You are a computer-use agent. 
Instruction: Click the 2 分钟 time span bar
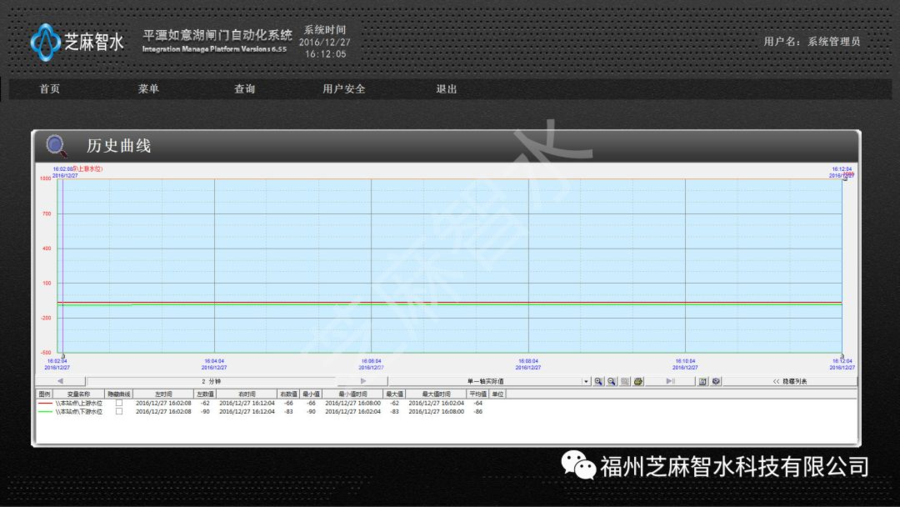coord(211,381)
